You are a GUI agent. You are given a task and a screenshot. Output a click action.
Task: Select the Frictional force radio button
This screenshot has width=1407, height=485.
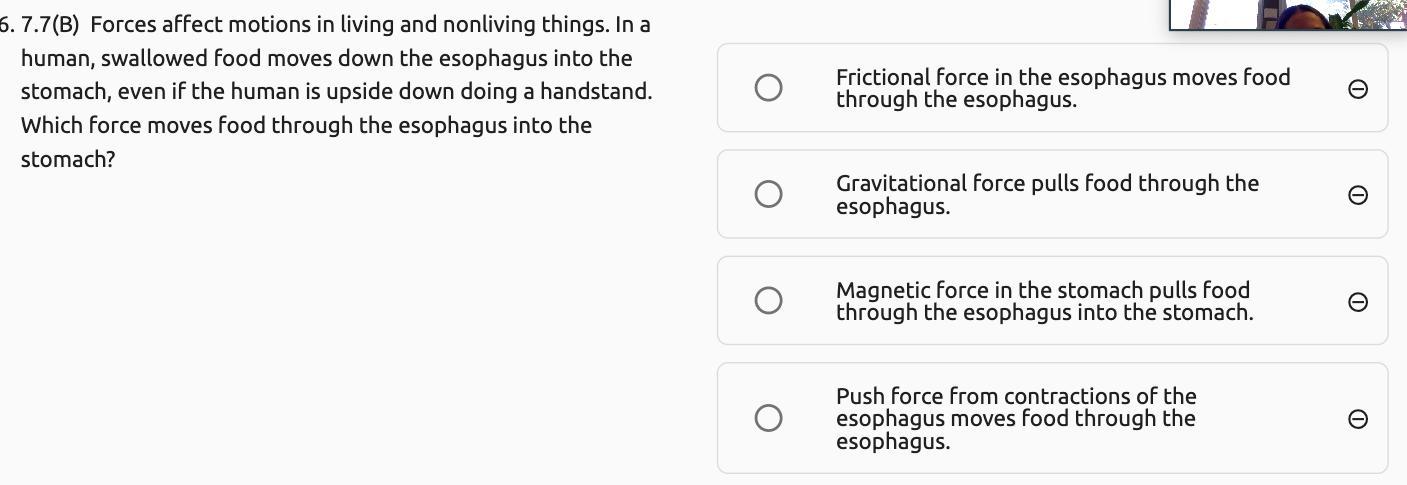click(x=768, y=88)
